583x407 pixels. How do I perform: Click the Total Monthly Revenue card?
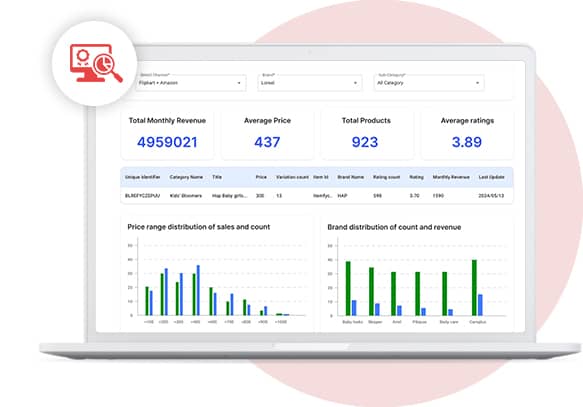[167, 135]
